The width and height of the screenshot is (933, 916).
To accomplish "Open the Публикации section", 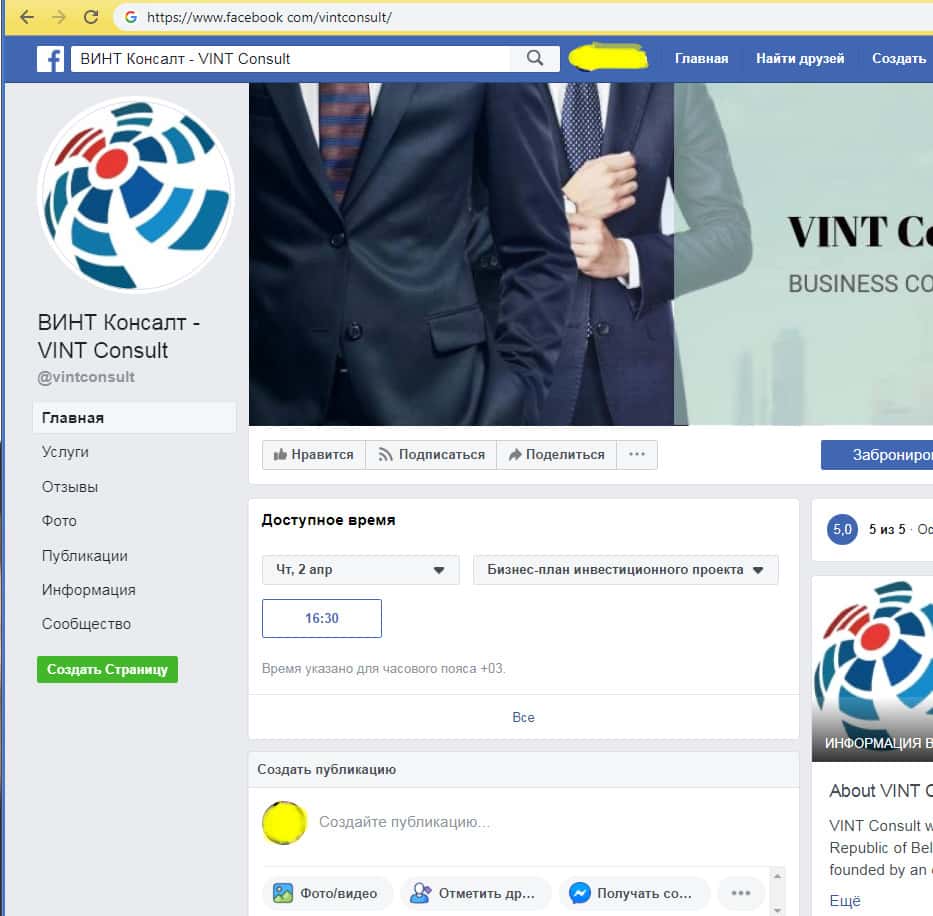I will point(84,556).
